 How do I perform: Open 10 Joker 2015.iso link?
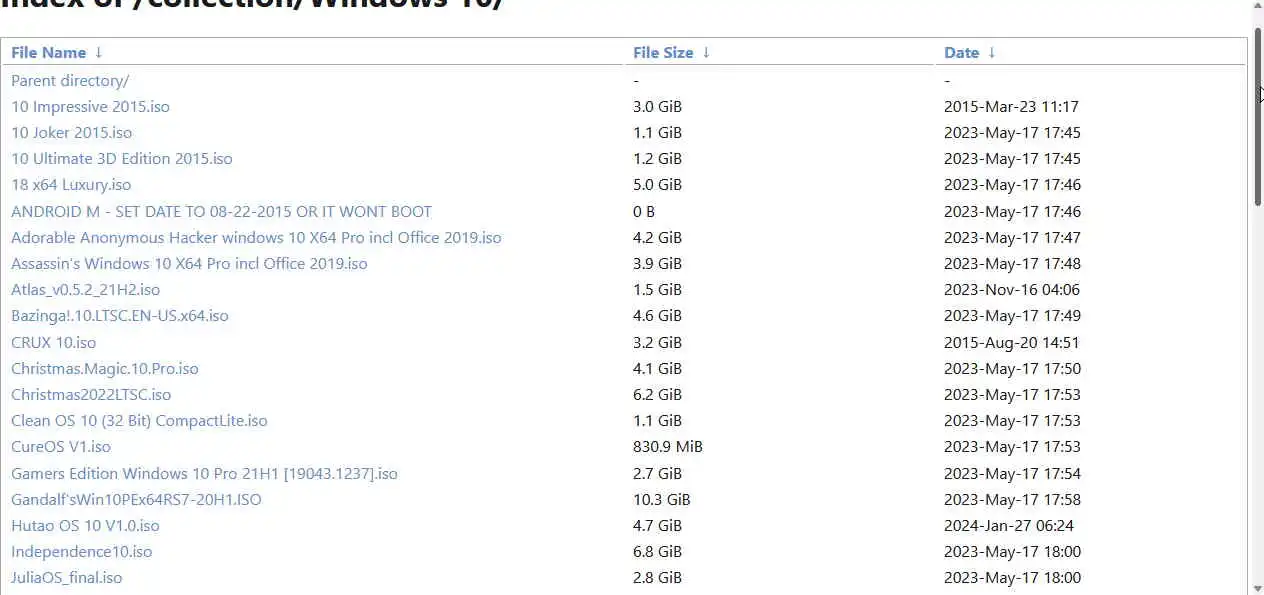coord(71,133)
